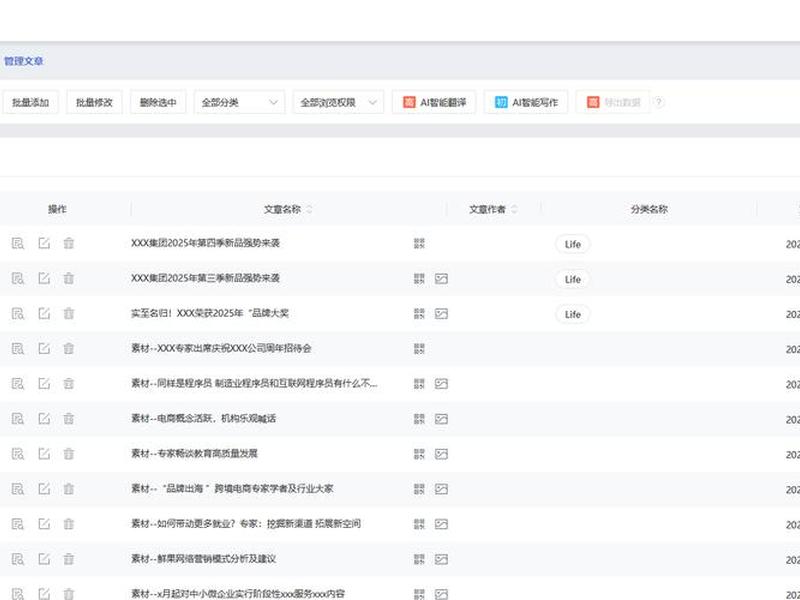Screen dimensions: 800x600
Task: Launch AI智能翻译
Action: point(434,102)
